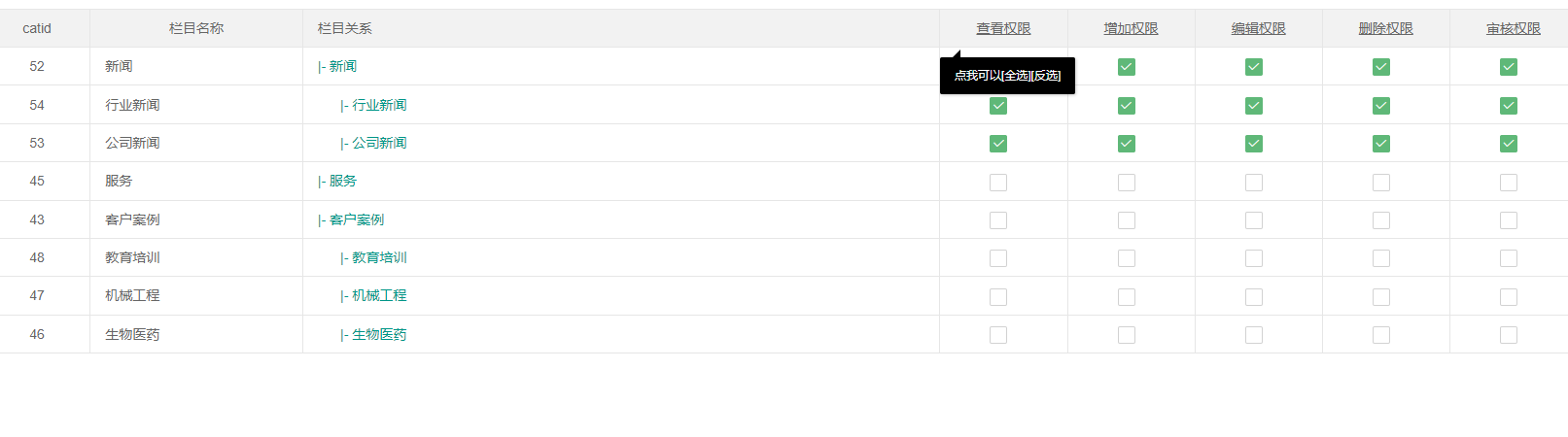The image size is (1568, 437).
Task: Enable 查看权限 for the 服务 row
Action: 998,183
